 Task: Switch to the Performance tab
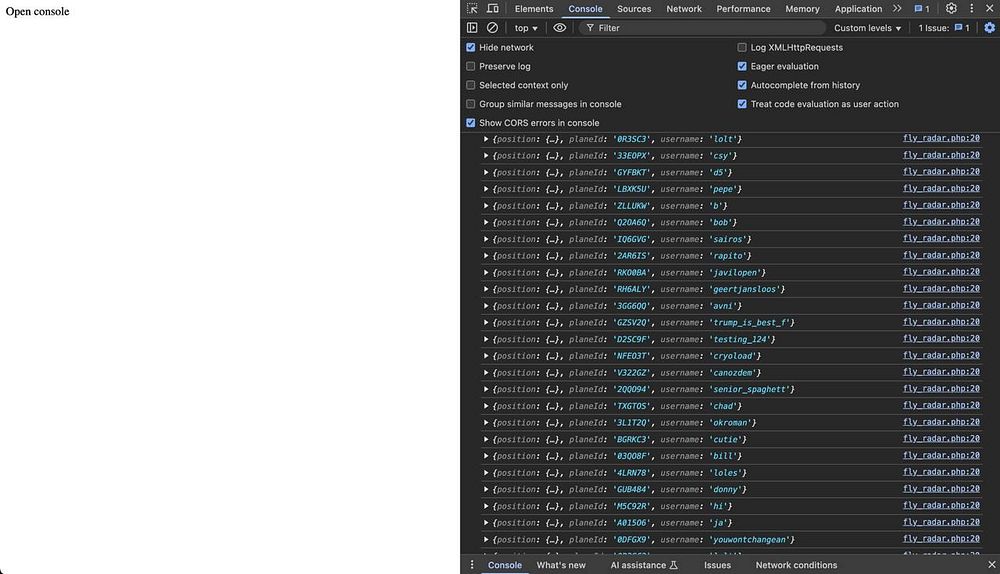(743, 9)
